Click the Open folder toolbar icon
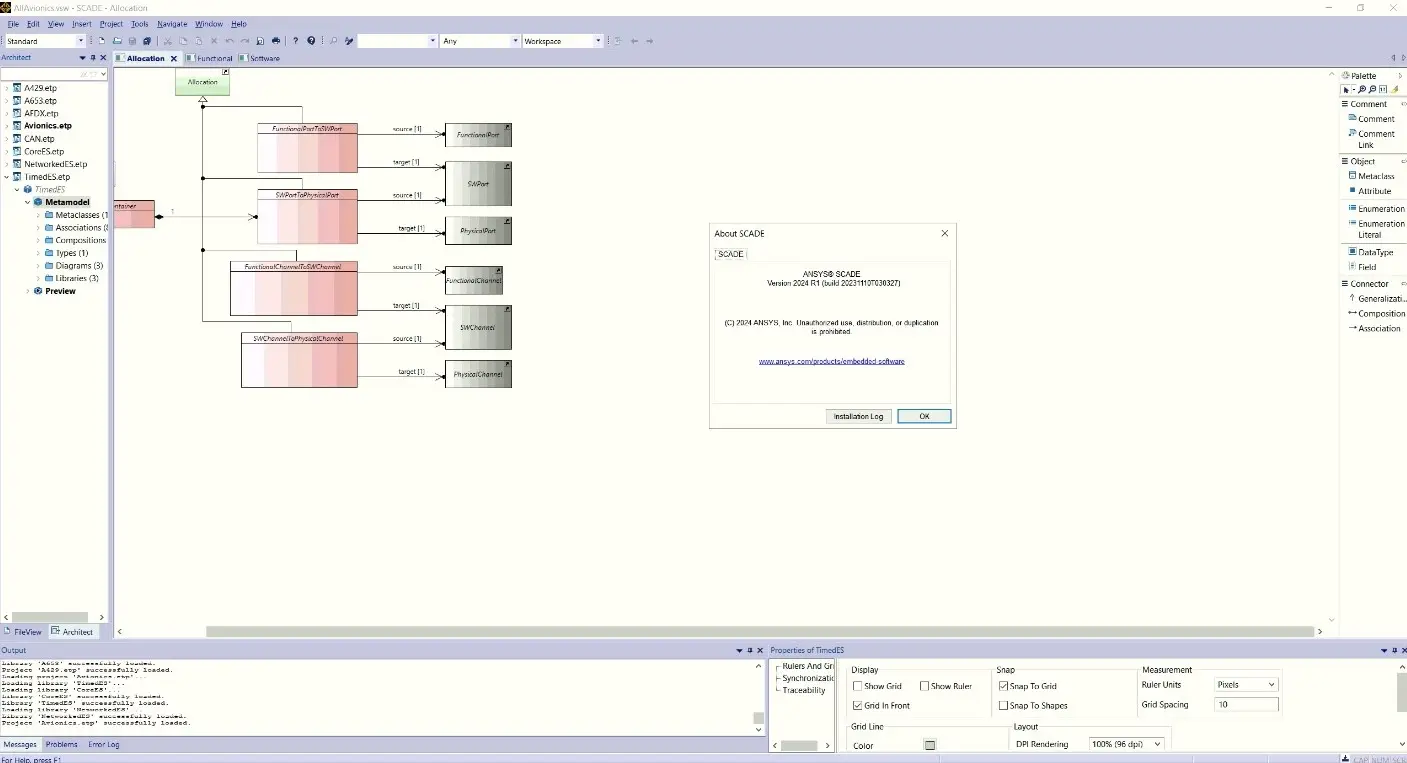Image resolution: width=1407 pixels, height=763 pixels. click(117, 41)
